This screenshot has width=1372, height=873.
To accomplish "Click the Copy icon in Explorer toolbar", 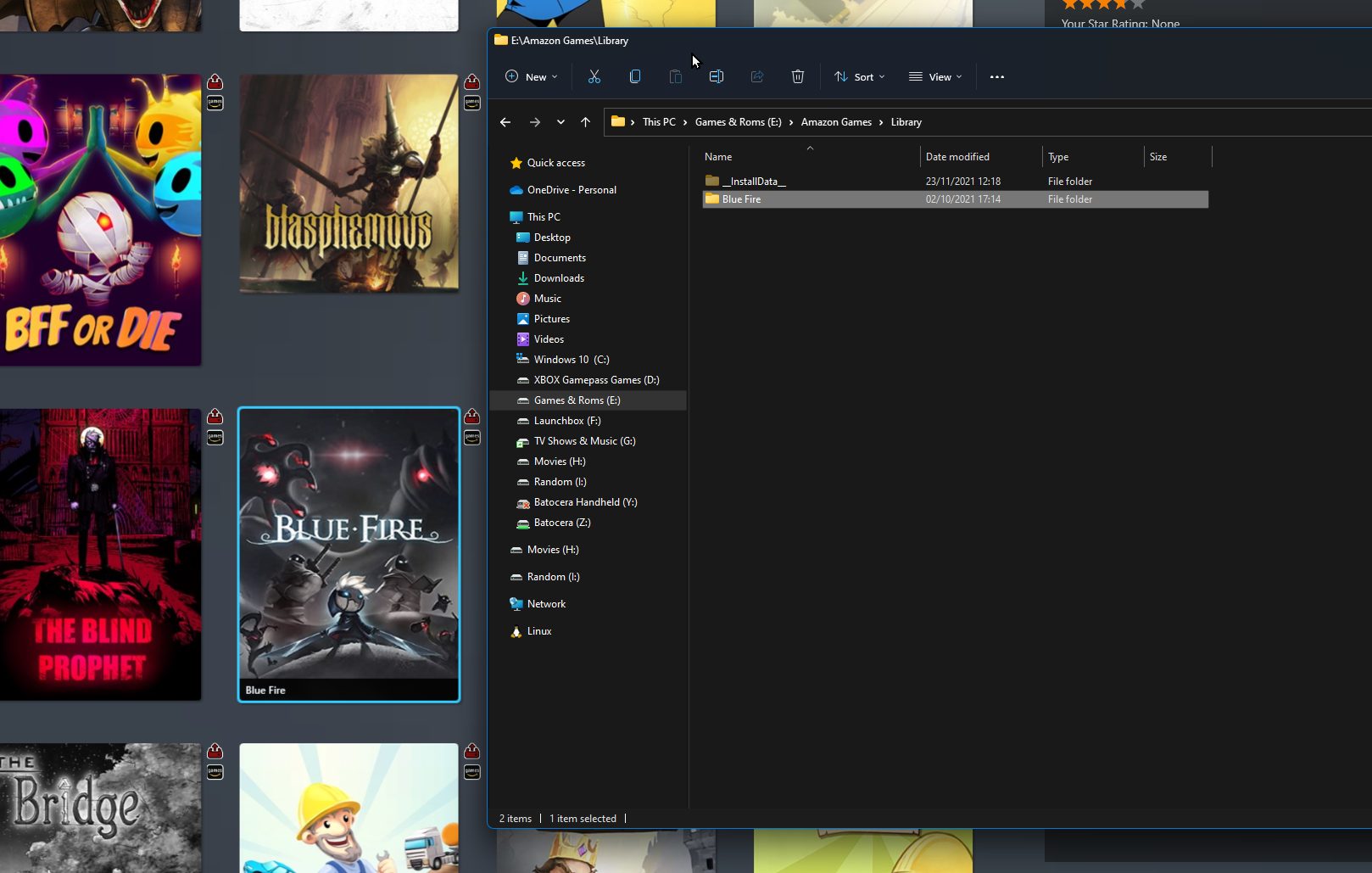I will coord(635,76).
